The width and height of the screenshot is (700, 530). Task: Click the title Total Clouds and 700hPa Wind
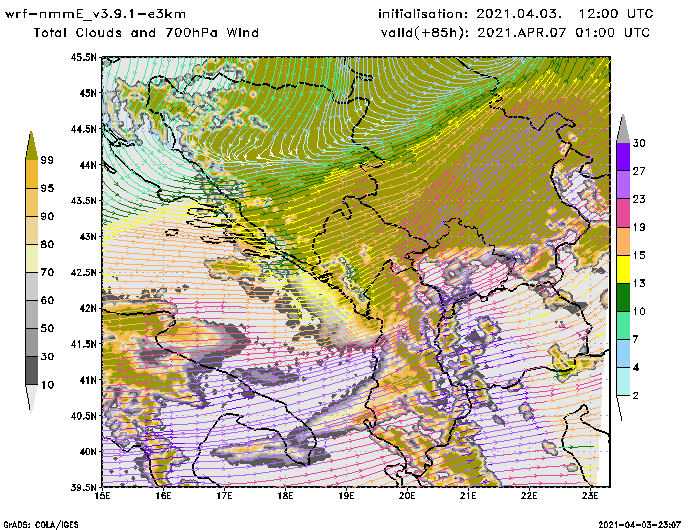146,33
